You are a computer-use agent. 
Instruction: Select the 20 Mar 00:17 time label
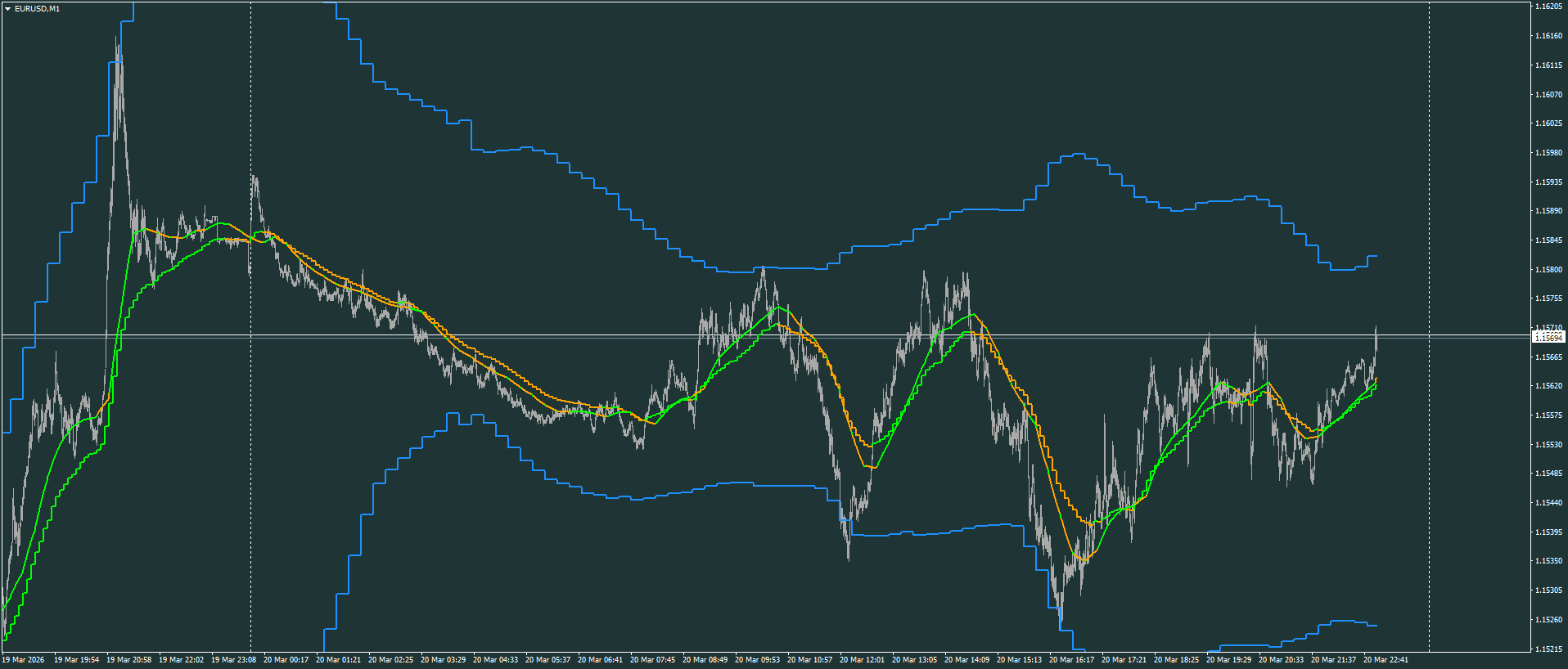(286, 659)
